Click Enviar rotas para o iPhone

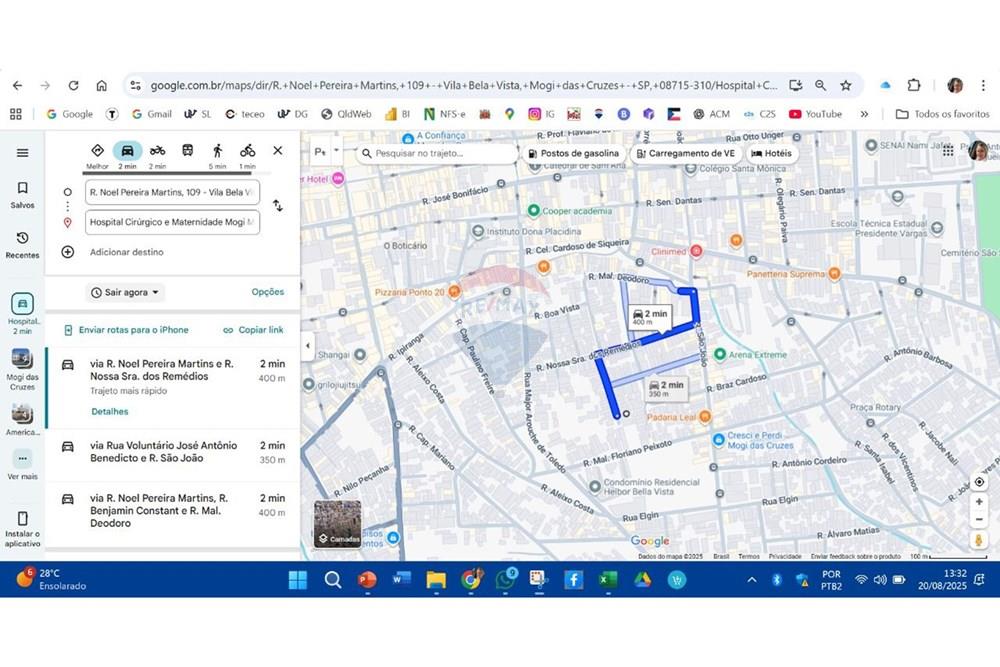[125, 330]
